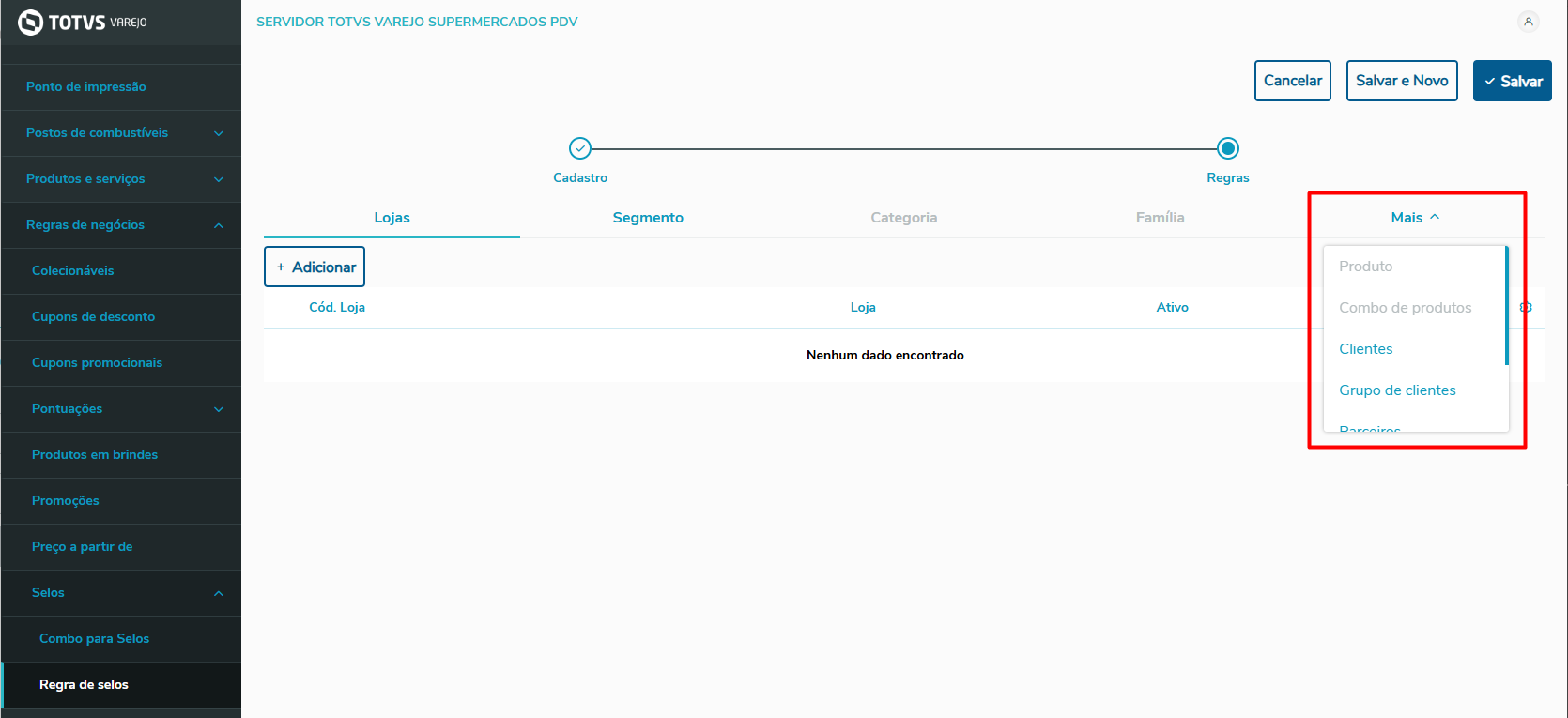
Task: Switch to the Lojas tab
Action: tap(392, 217)
